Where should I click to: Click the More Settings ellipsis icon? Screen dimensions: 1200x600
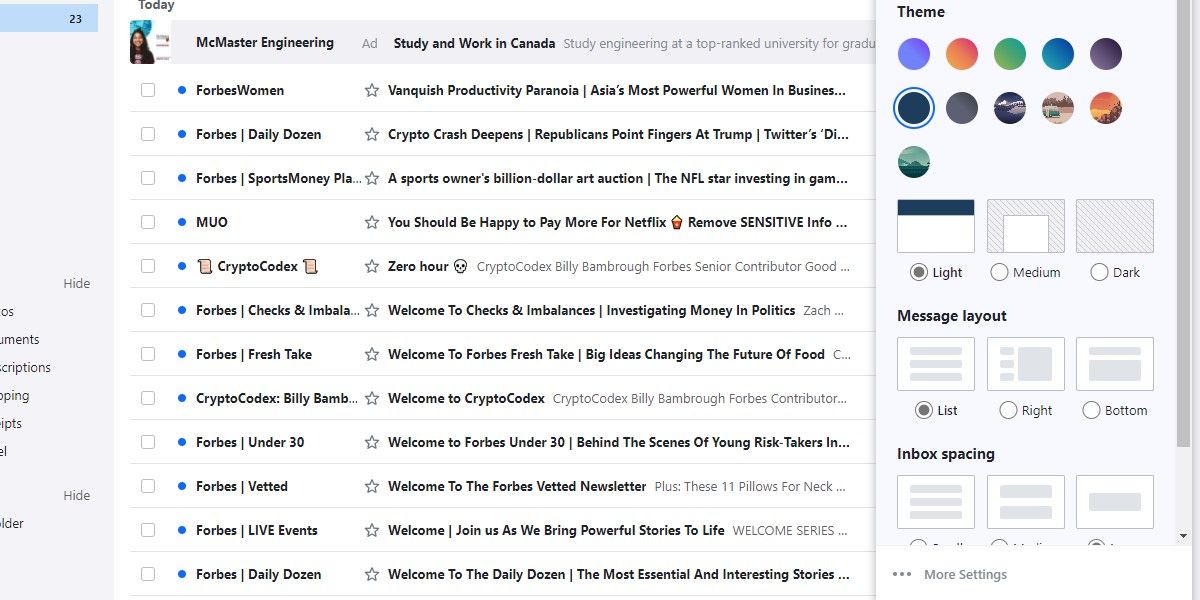point(903,573)
